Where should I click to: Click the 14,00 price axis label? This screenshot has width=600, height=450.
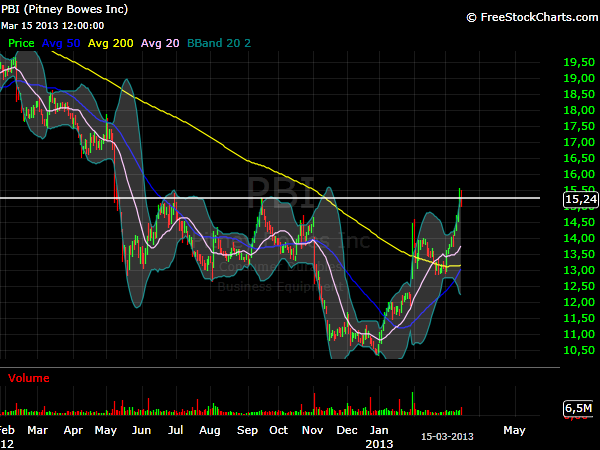579,238
